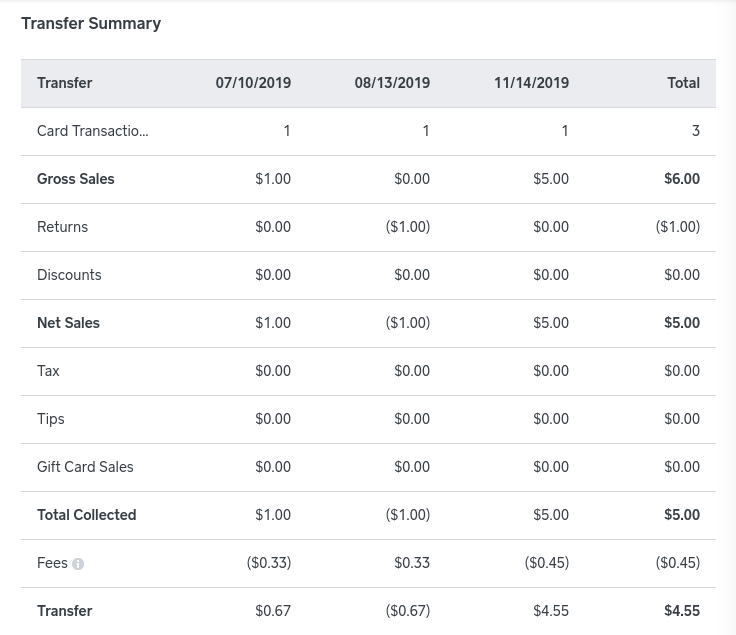Click the Fees row label text
736x635 pixels.
click(52, 563)
